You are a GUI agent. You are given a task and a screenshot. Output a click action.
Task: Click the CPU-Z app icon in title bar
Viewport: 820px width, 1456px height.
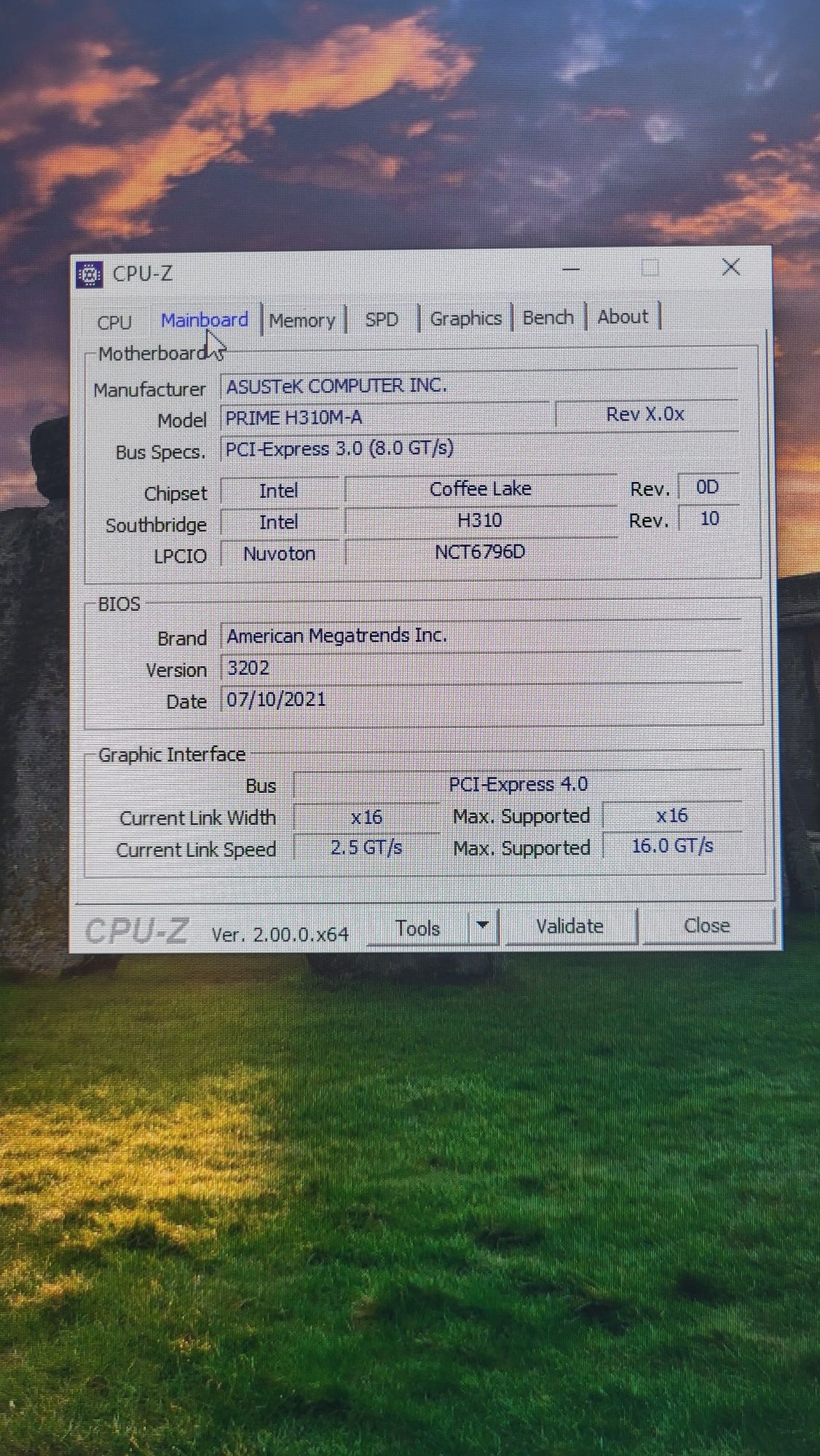(90, 274)
